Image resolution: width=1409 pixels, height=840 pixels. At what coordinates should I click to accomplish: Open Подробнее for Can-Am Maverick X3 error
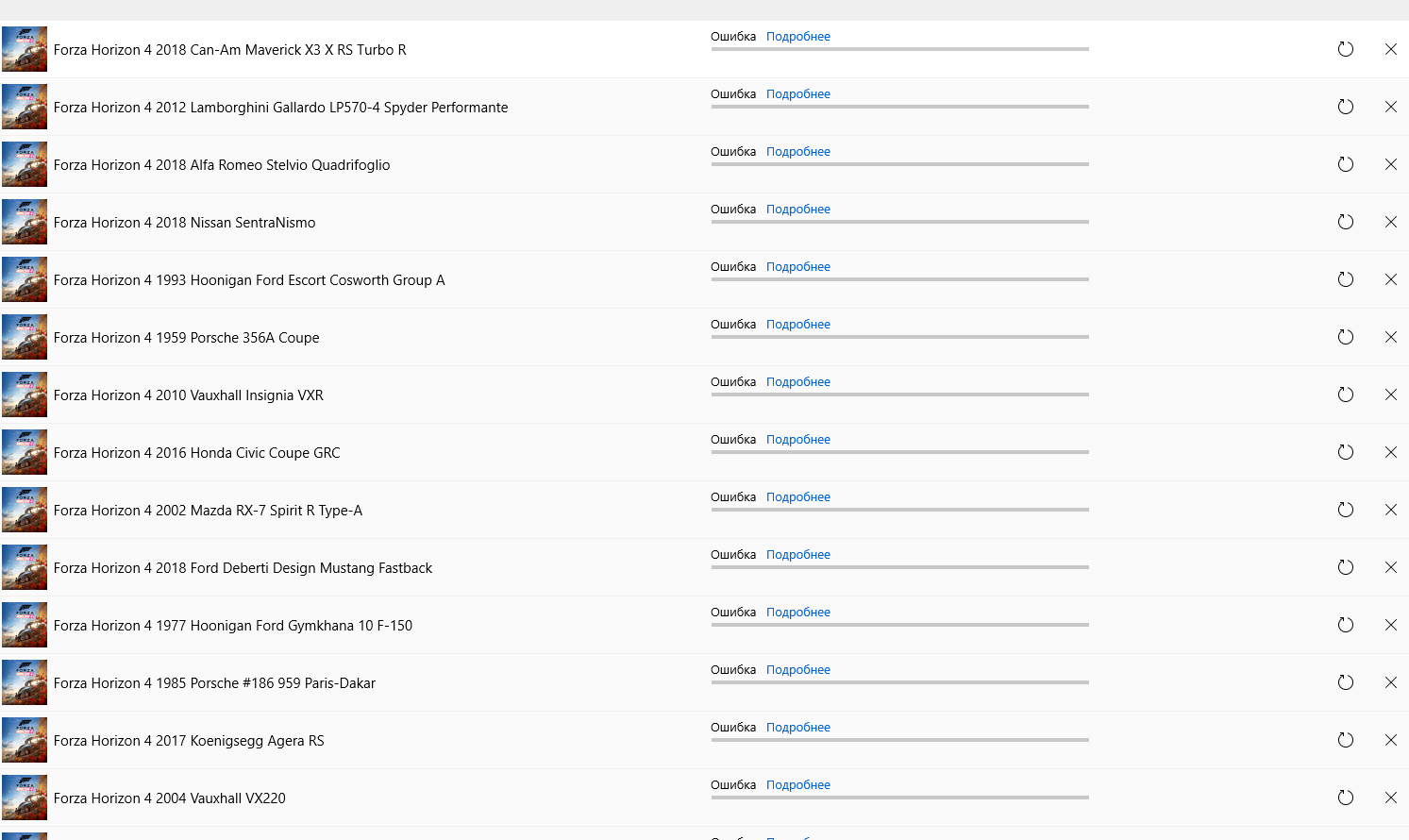[798, 37]
